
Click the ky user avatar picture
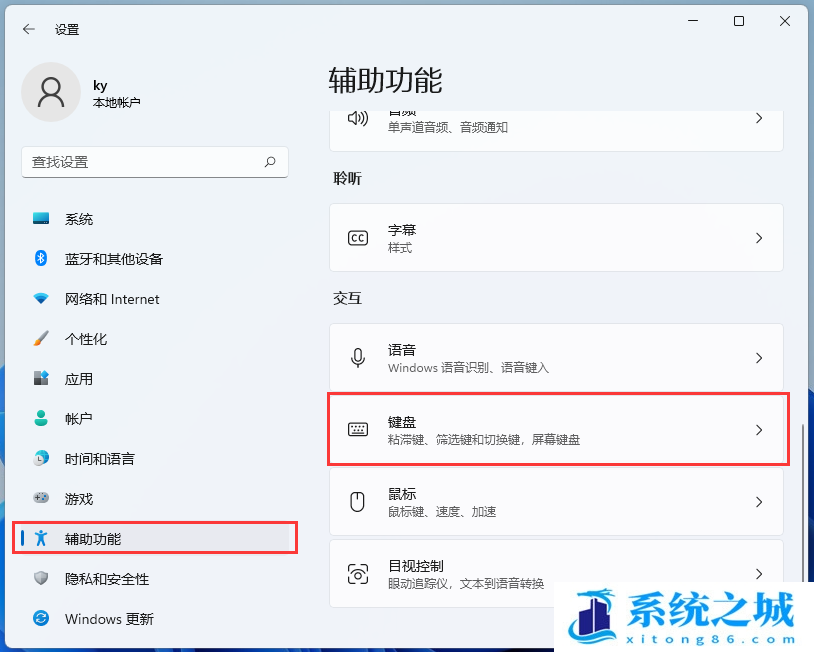pos(51,92)
